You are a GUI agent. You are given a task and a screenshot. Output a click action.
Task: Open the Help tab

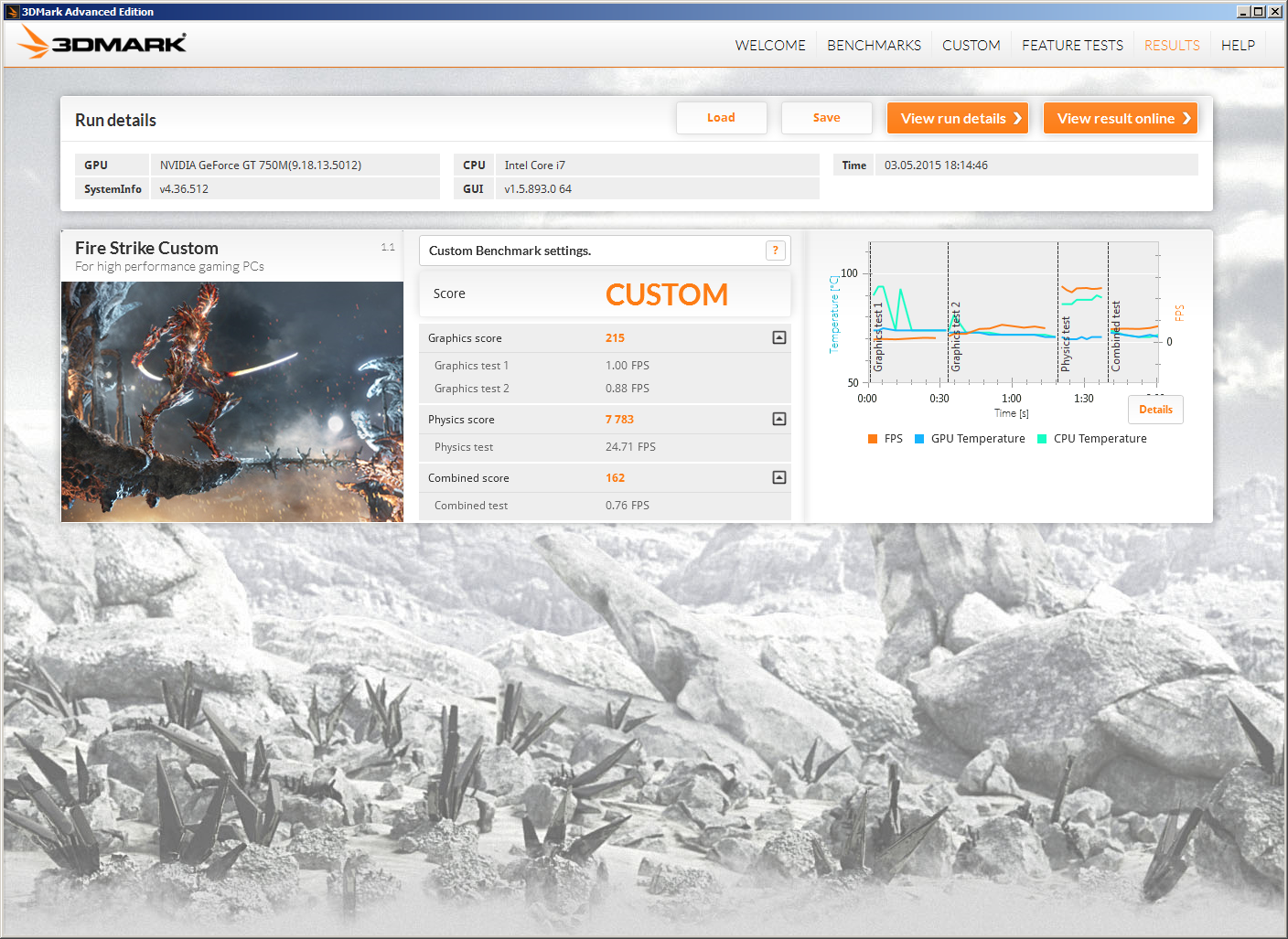pos(1238,46)
